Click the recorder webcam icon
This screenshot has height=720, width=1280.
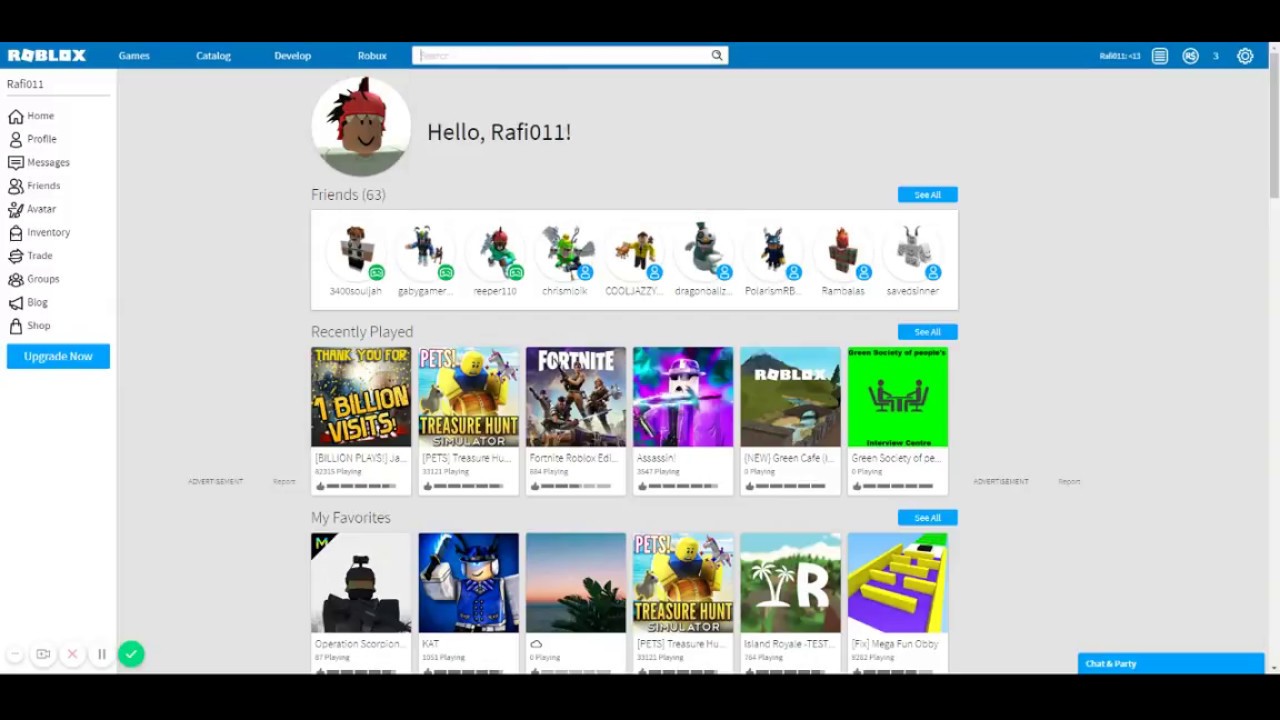43,655
